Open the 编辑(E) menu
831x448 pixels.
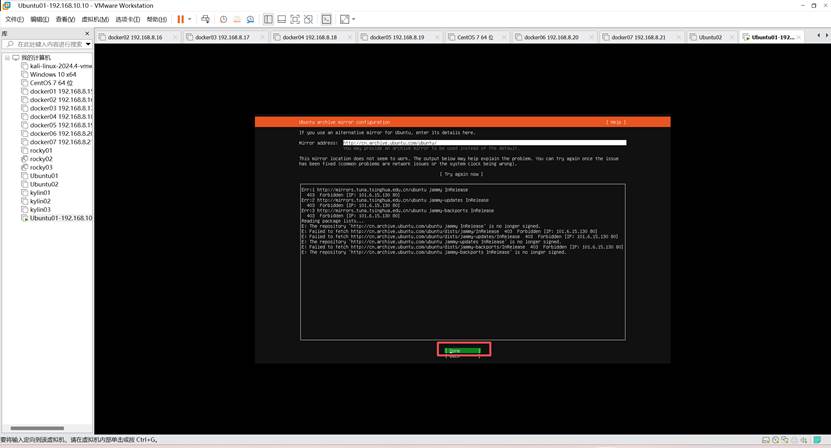[x=40, y=20]
